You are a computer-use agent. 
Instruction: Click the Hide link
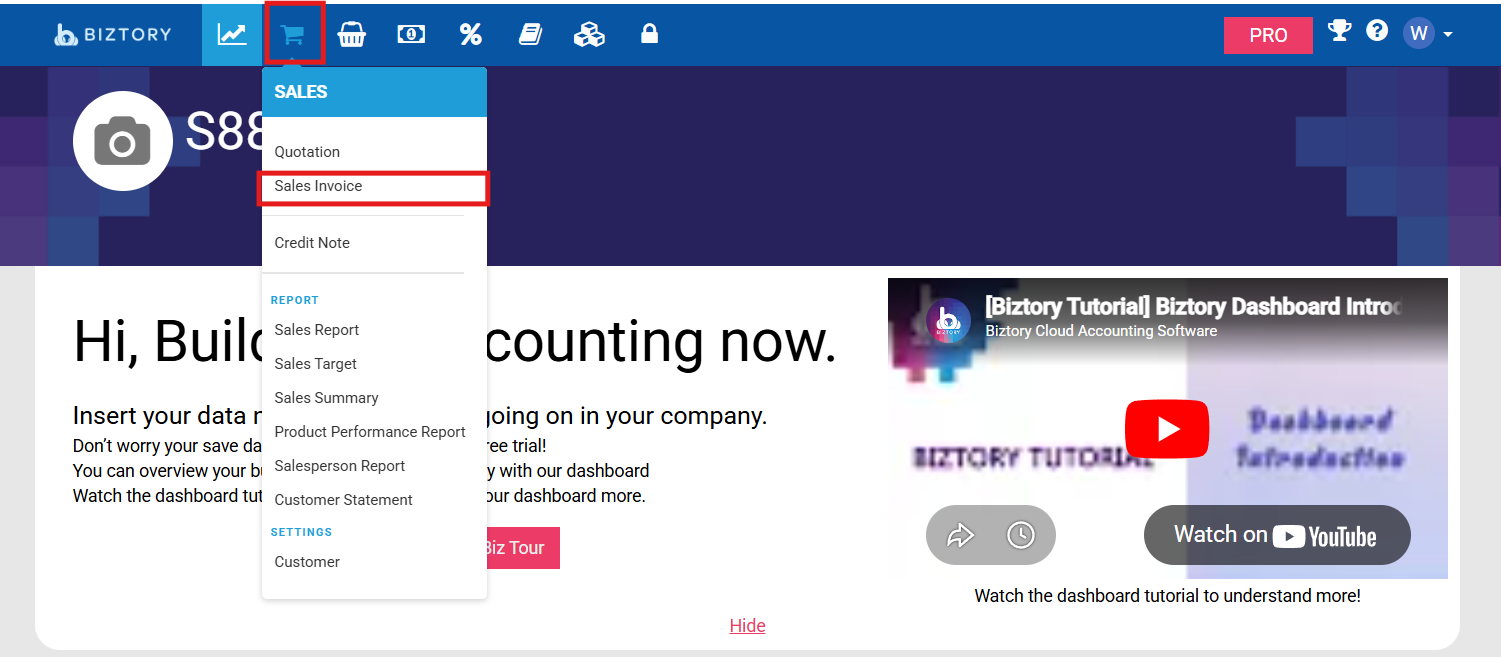pos(747,626)
